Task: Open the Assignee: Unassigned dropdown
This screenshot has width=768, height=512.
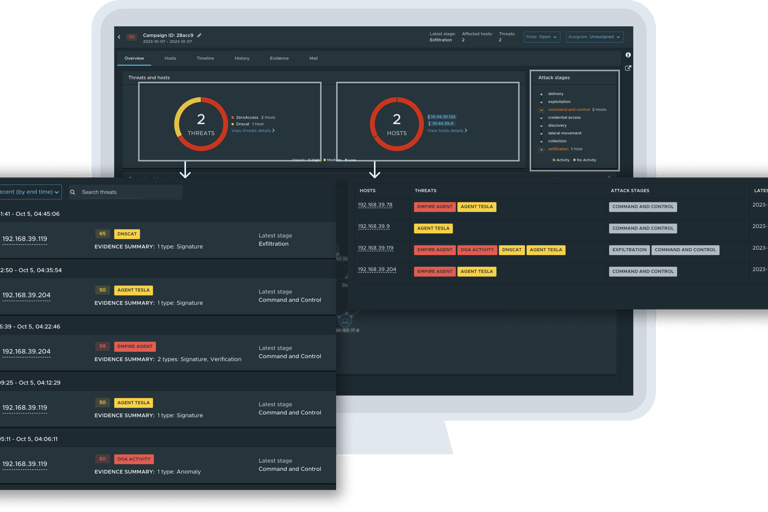Action: pos(594,37)
